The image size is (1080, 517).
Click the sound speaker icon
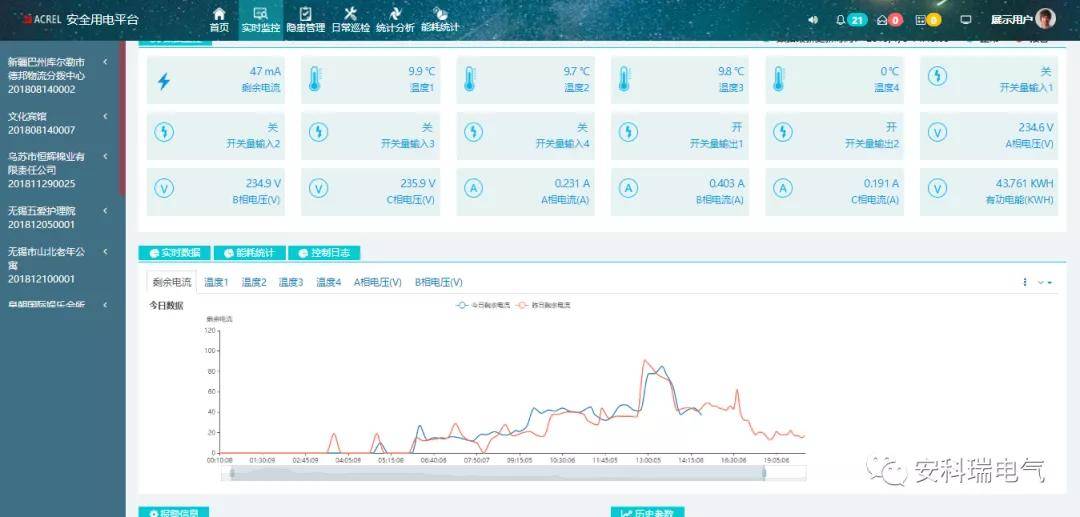[813, 20]
